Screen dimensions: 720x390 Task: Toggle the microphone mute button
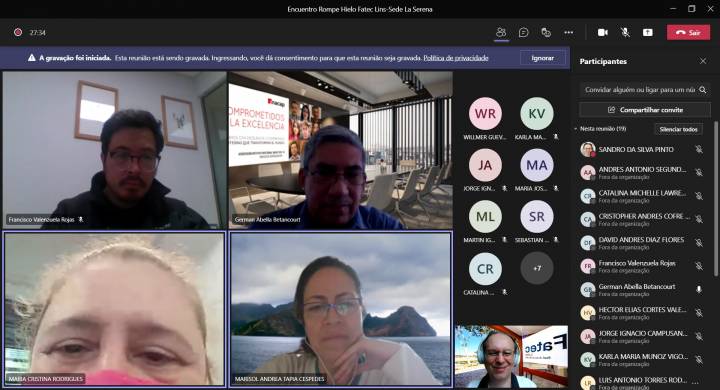(x=625, y=32)
